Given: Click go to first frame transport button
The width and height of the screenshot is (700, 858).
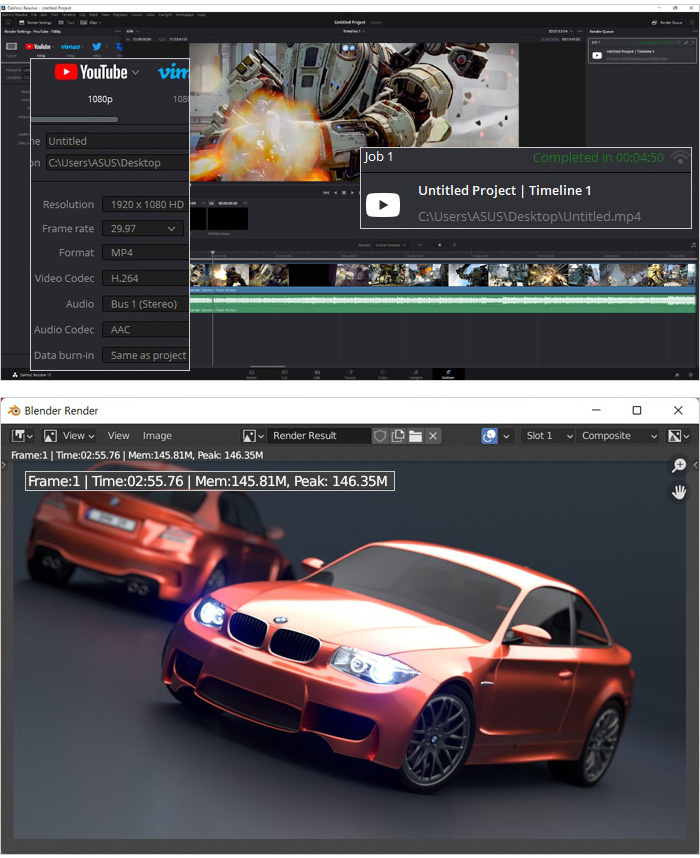Looking at the screenshot, I should (326, 193).
